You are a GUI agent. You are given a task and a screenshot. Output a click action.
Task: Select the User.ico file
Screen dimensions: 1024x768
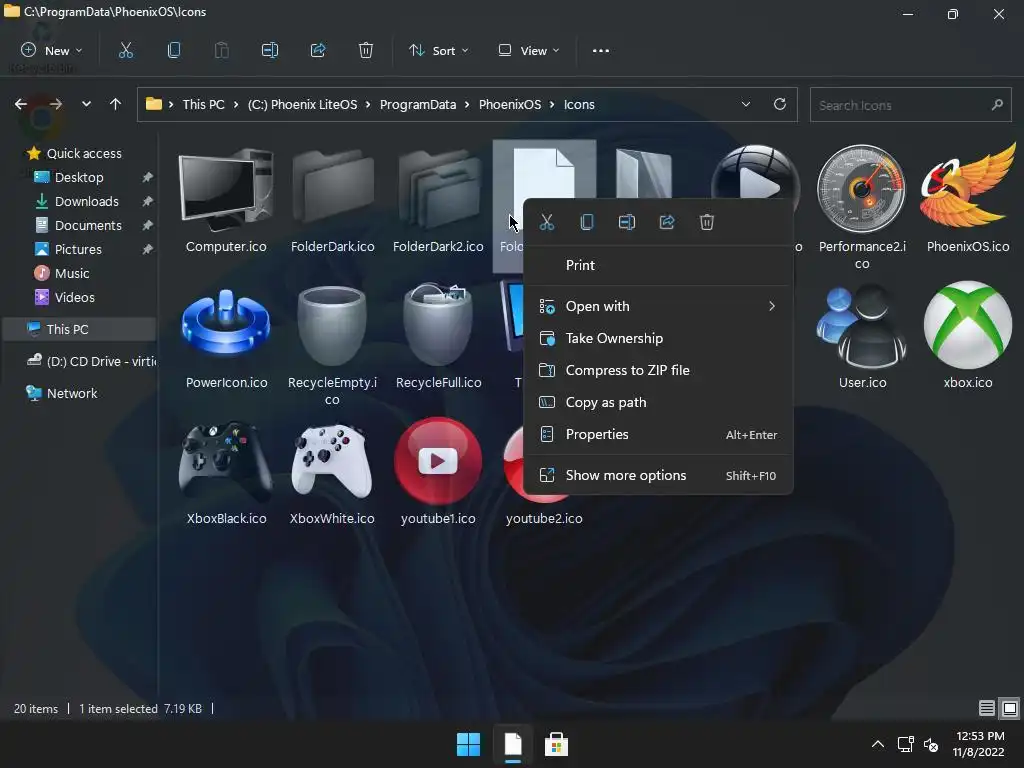pyautogui.click(x=862, y=338)
